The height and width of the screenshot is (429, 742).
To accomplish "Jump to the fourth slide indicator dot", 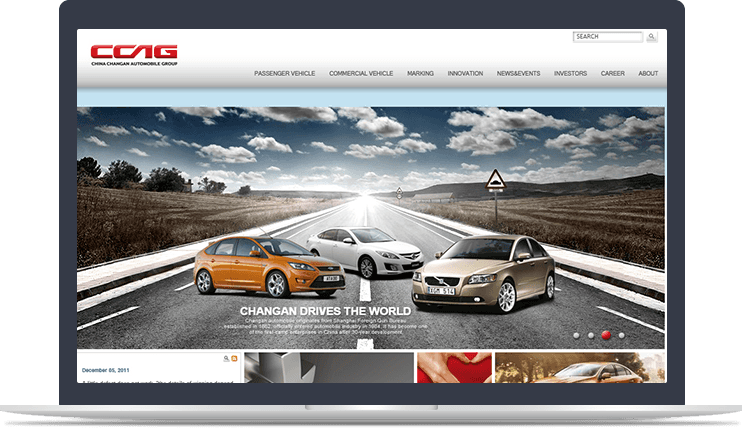I will tap(621, 335).
